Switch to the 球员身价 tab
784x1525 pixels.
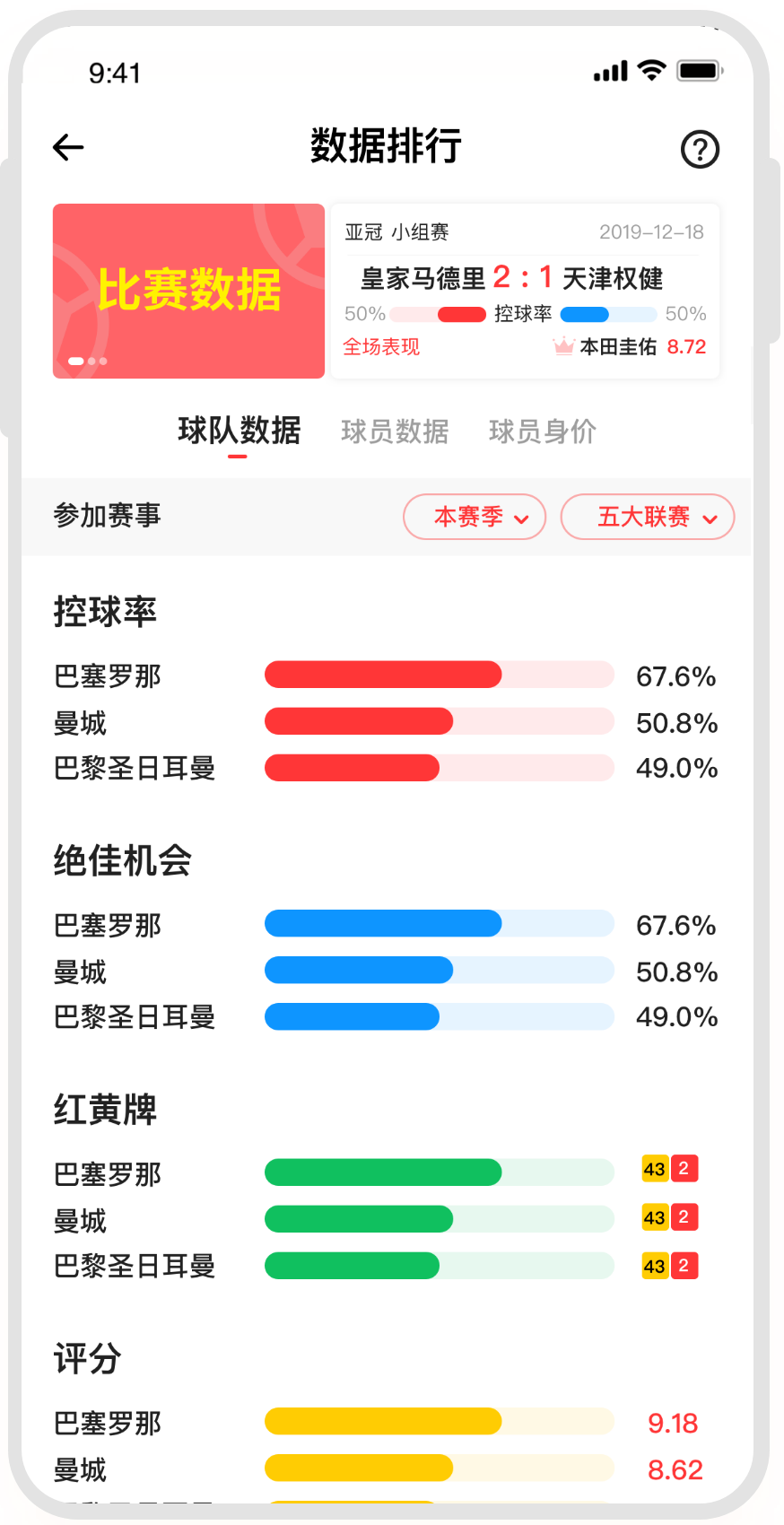point(542,431)
